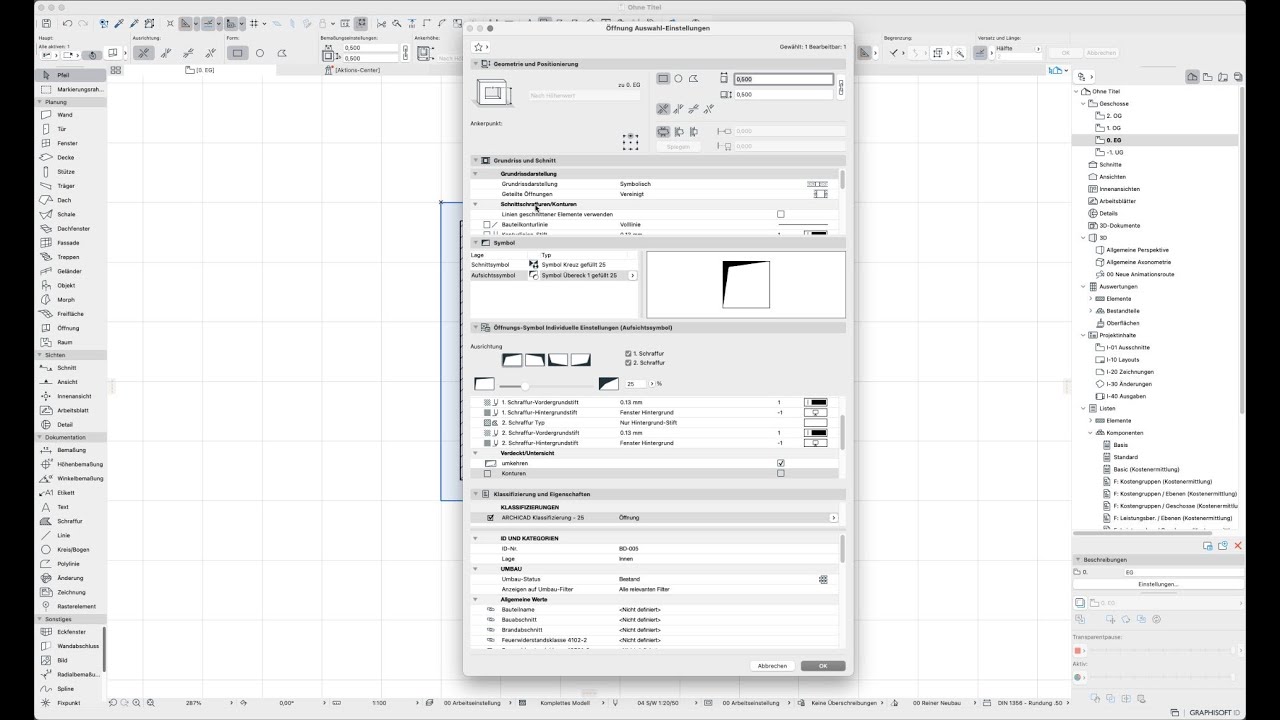Select the first Ausrichtung orientation symbol
Viewport: 1280px width, 720px height.
pos(512,360)
